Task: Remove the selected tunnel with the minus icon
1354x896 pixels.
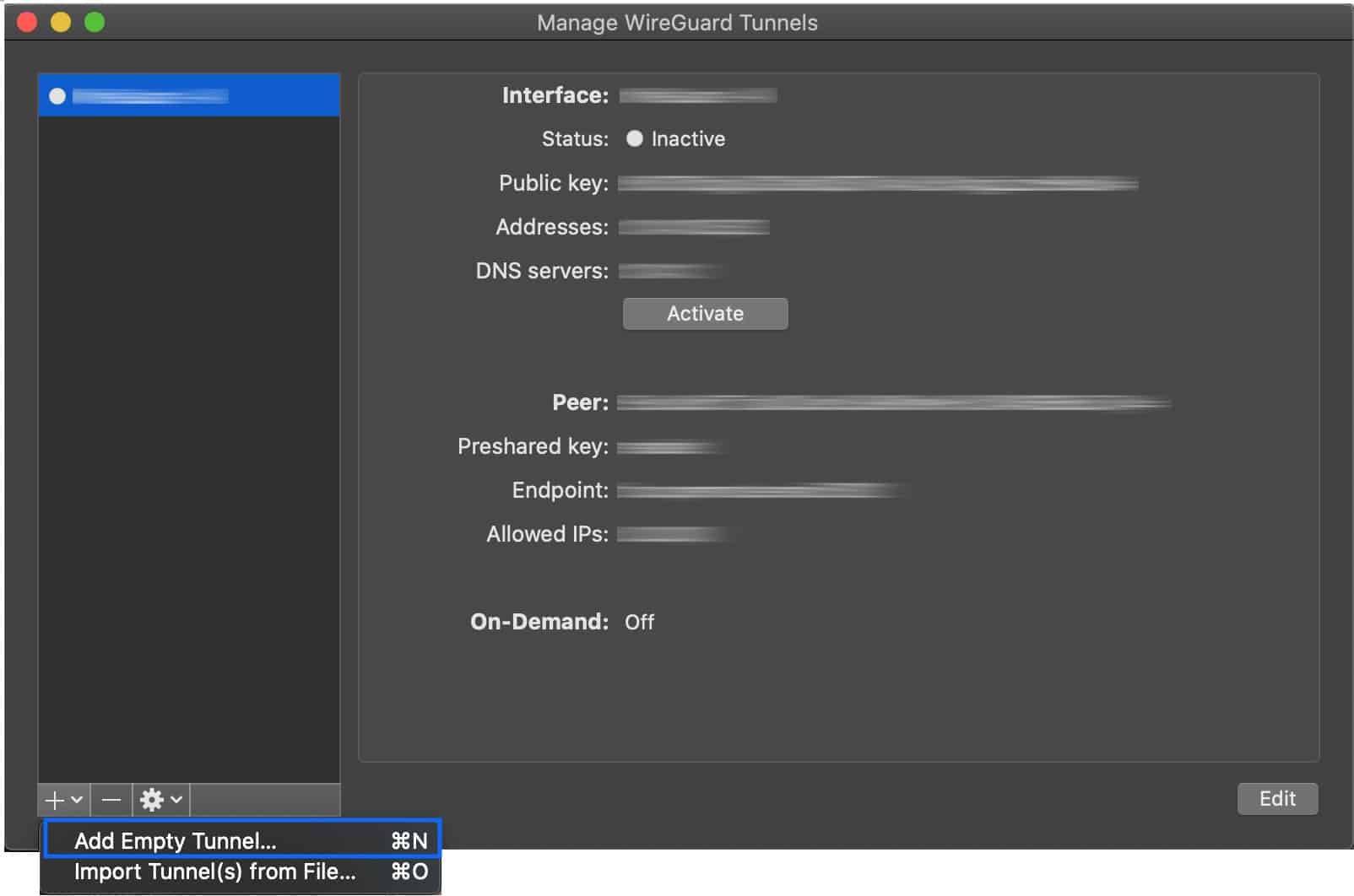Action: tap(111, 799)
